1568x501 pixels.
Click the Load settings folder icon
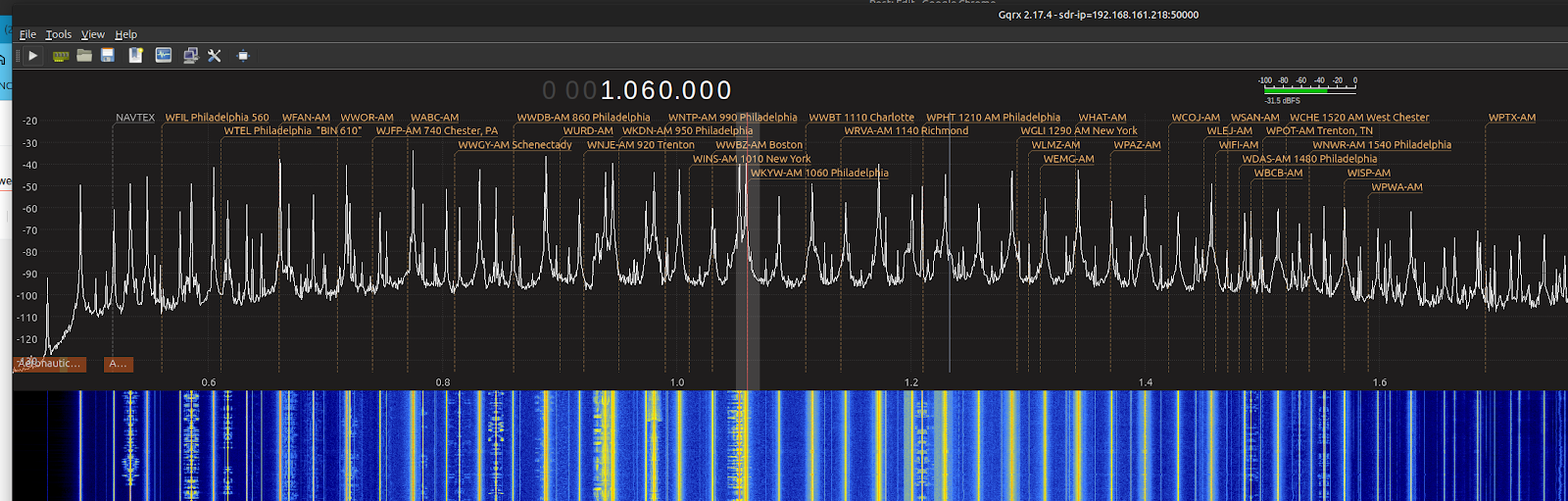pyautogui.click(x=84, y=56)
